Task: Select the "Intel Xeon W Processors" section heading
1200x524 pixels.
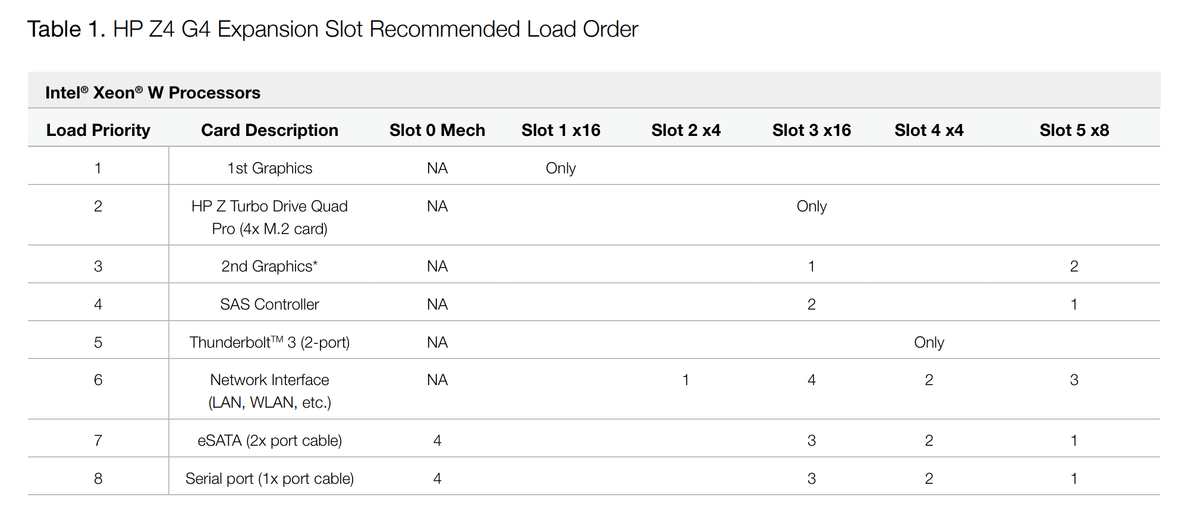Action: pyautogui.click(x=153, y=92)
